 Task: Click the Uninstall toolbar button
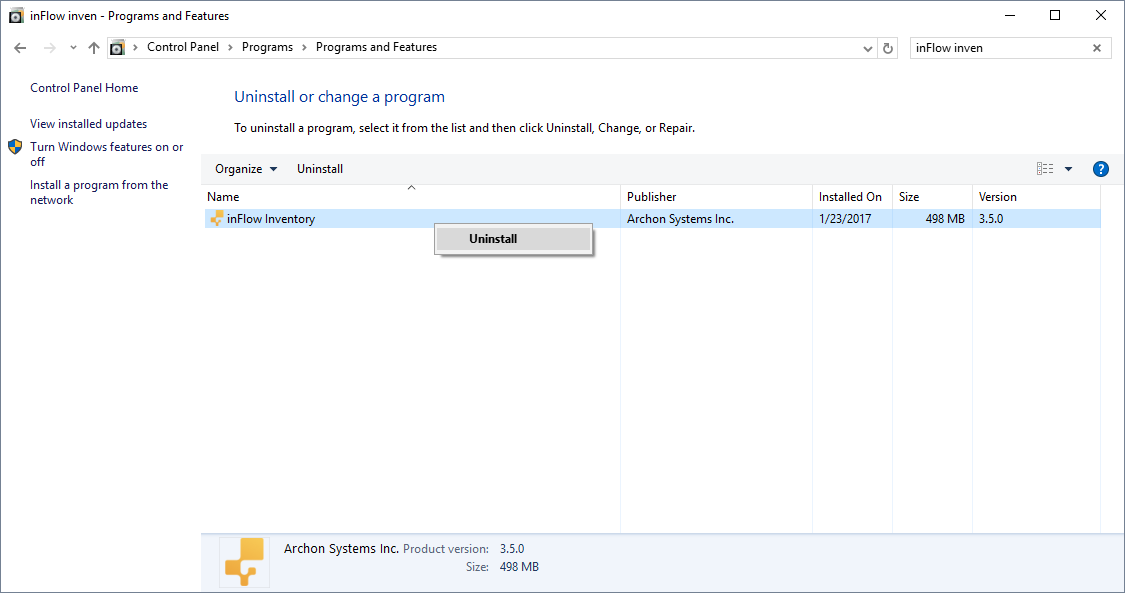(320, 169)
